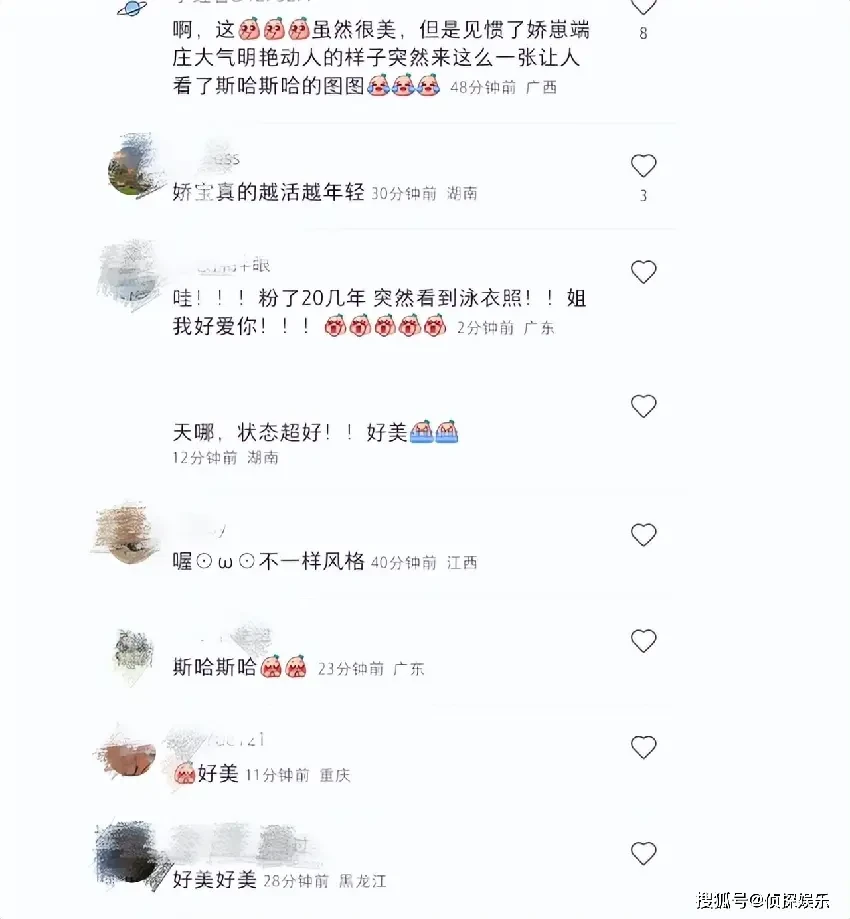
Task: Open avatar beside the 泳衣照 comment
Action: (x=128, y=275)
